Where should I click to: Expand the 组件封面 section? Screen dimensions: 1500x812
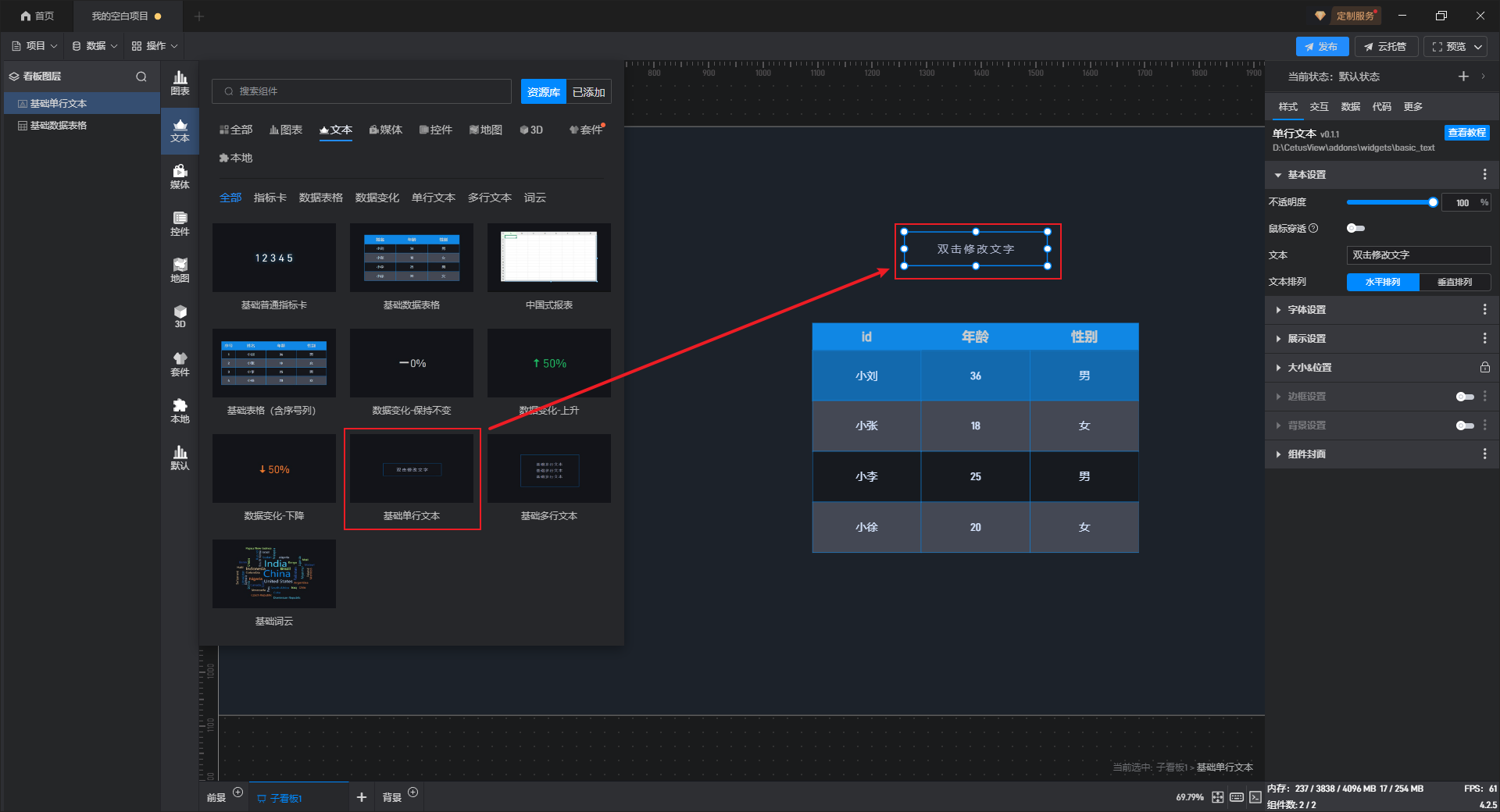1278,454
